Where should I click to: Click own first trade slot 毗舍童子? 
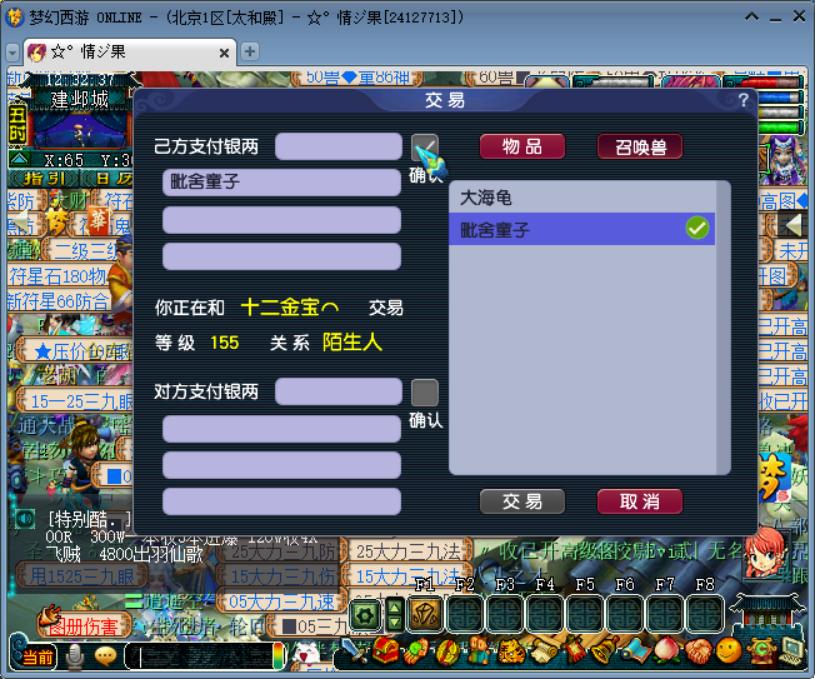point(281,182)
